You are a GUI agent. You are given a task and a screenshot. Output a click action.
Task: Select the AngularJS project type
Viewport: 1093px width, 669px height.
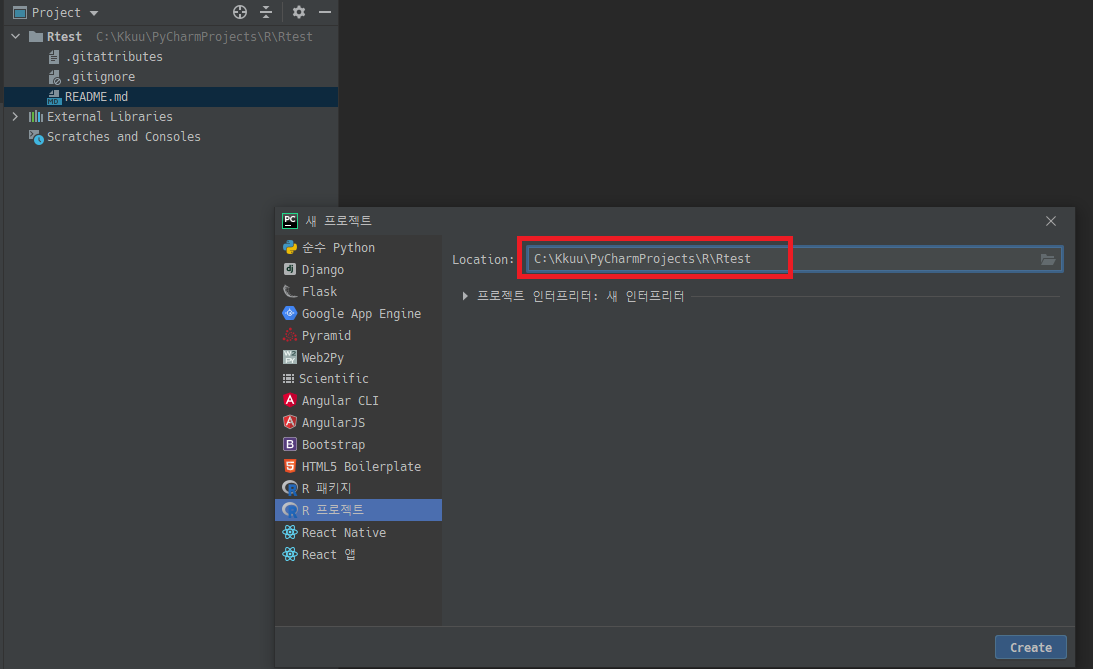coord(358,422)
